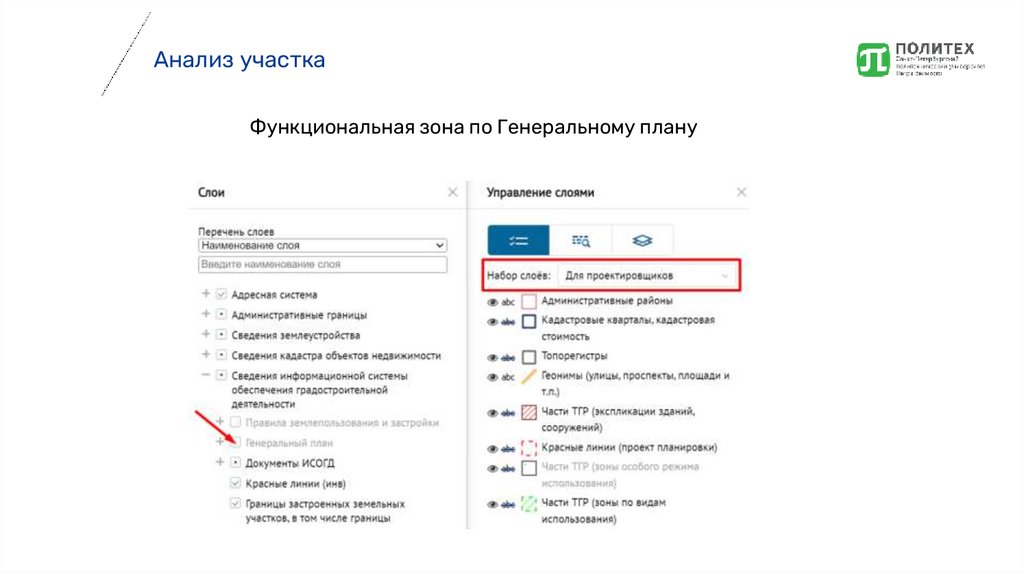Toggle abc labels for Красные линии проект планировки
The height and width of the screenshot is (574, 1024).
(x=508, y=449)
